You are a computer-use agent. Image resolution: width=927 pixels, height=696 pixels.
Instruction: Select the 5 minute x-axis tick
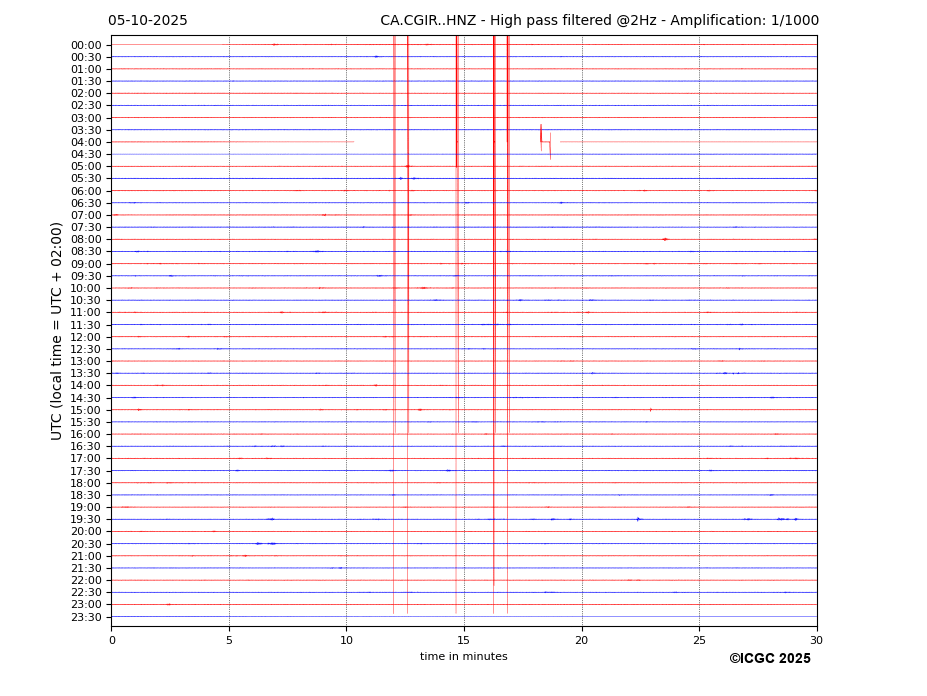[229, 640]
